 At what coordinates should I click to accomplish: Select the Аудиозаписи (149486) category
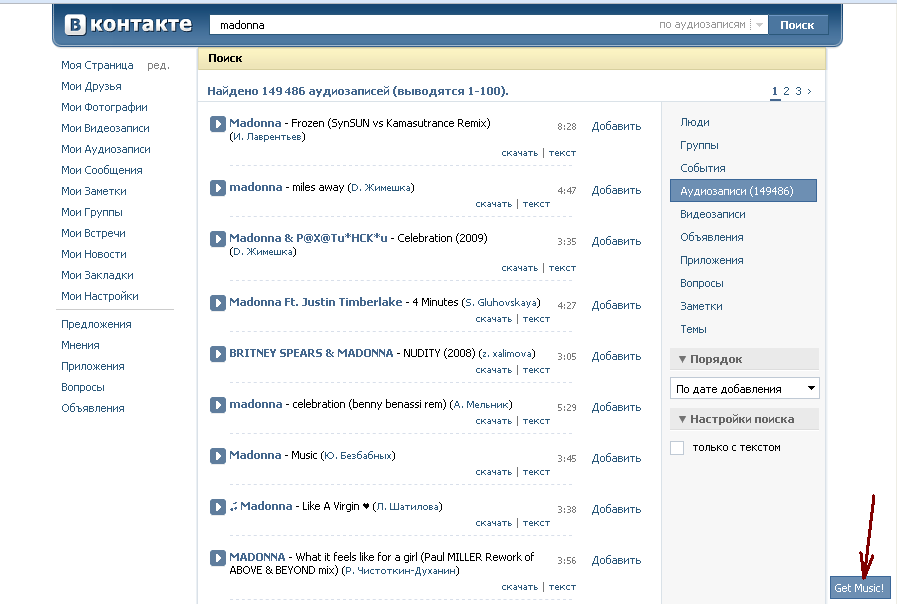click(743, 191)
